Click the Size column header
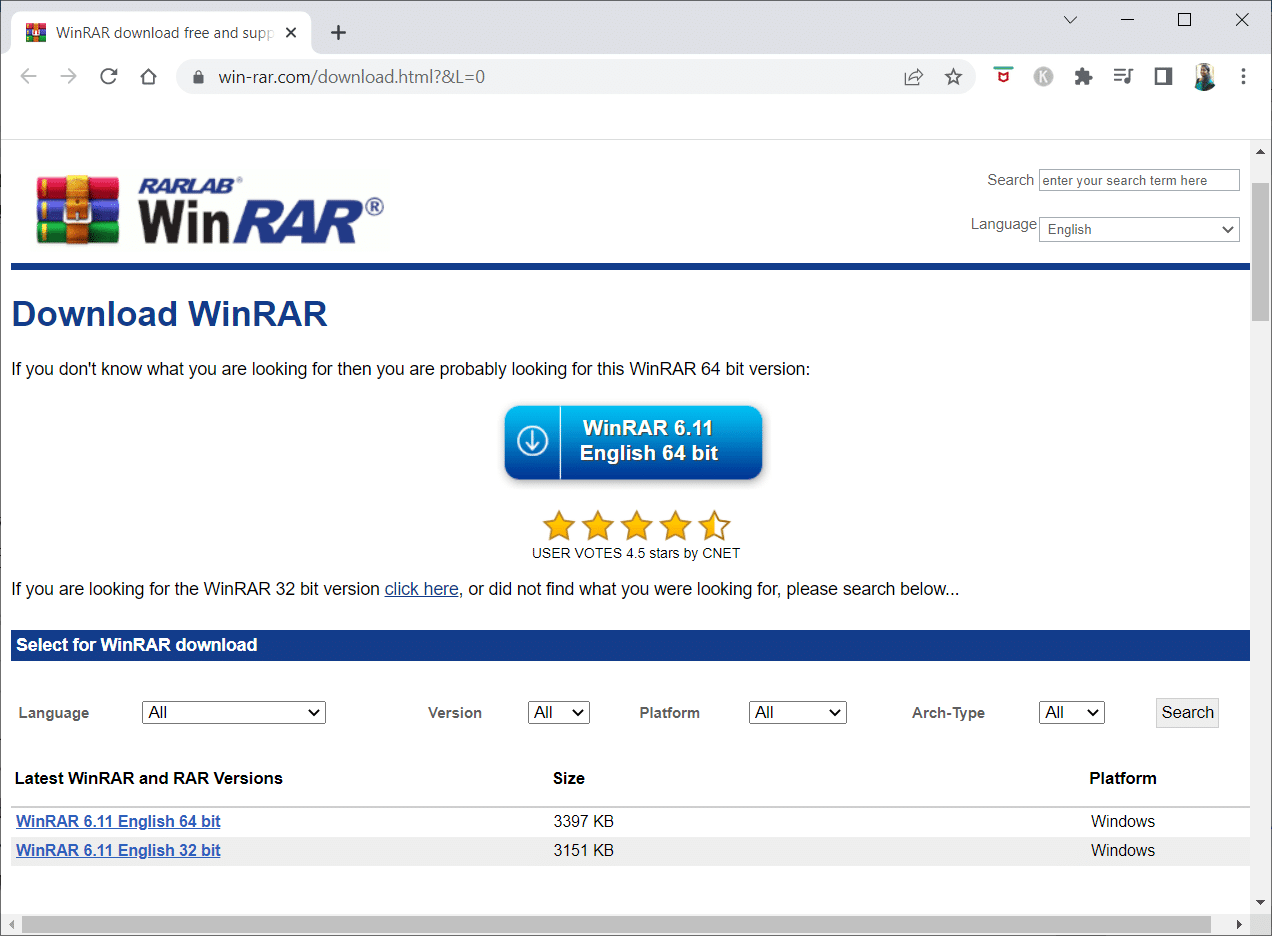1272x936 pixels. [x=569, y=778]
